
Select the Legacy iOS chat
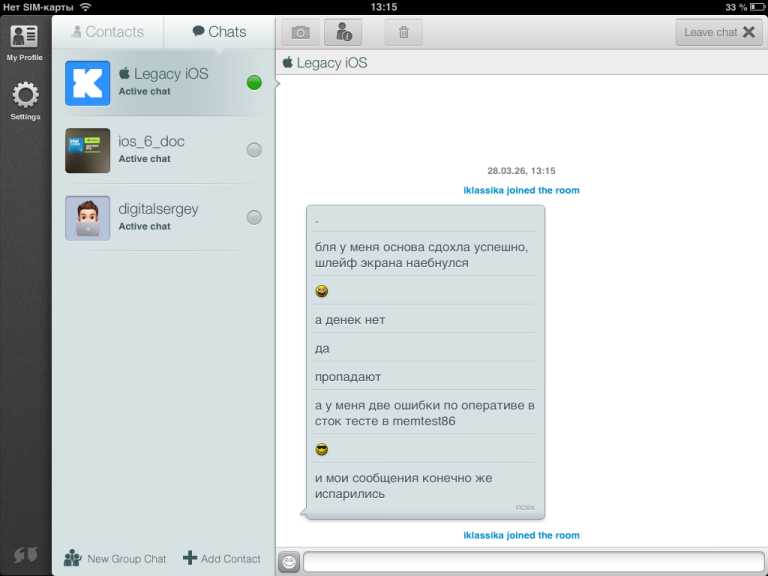[163, 82]
